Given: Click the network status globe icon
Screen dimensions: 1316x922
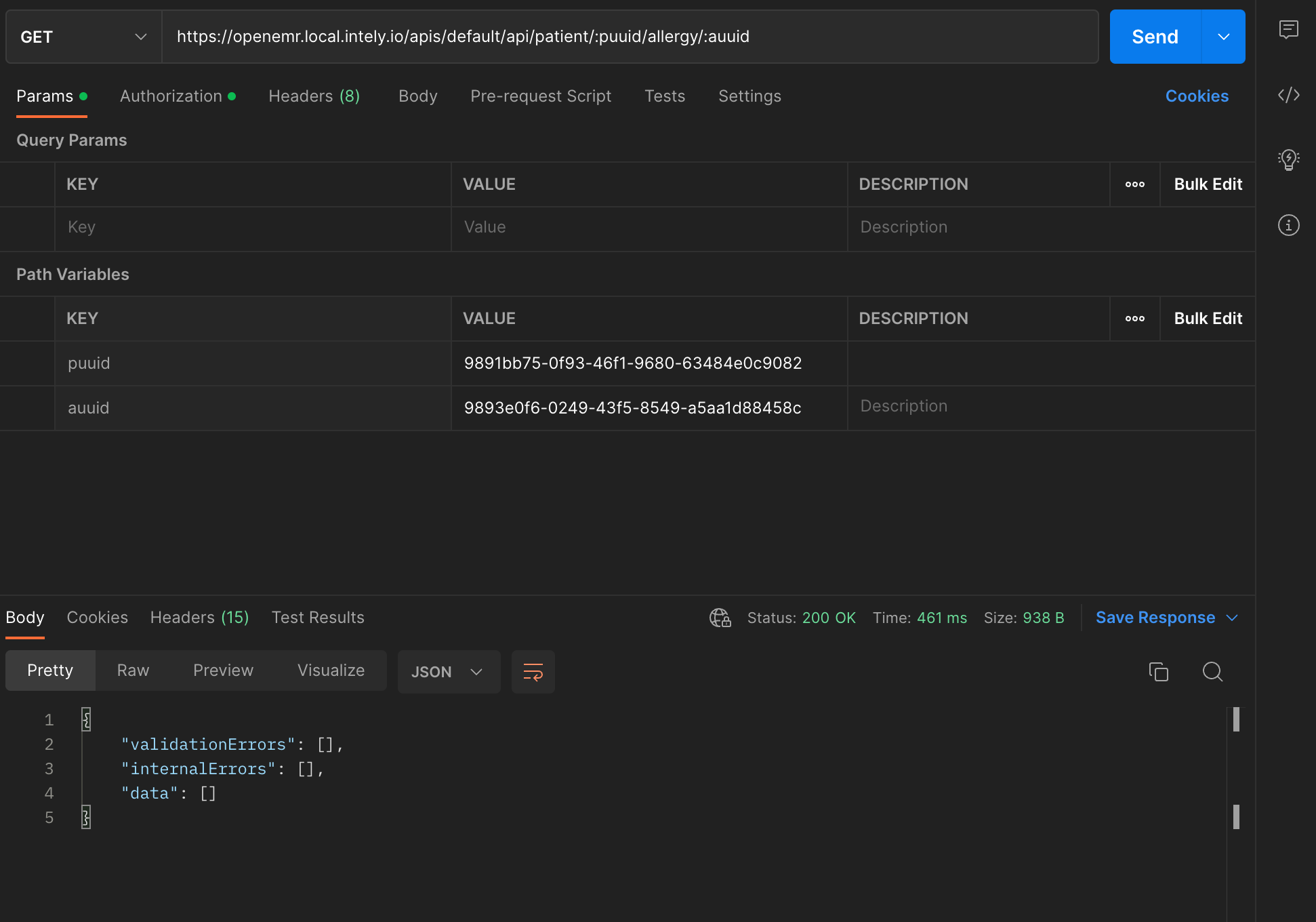Looking at the screenshot, I should click(x=720, y=618).
